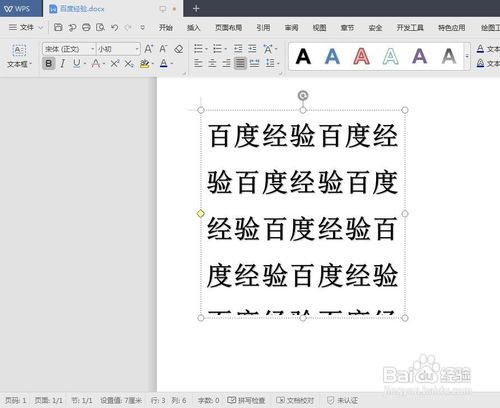Expand the quick access toolbar customize arrow

[x=142, y=28]
